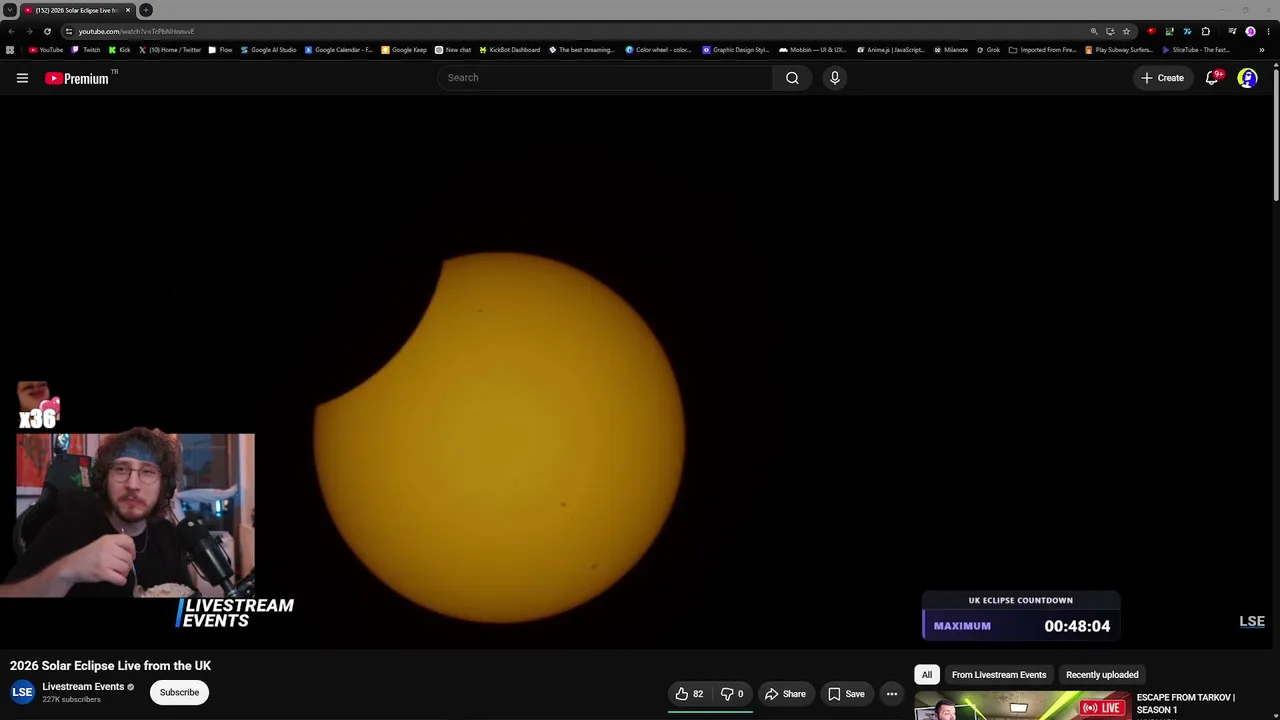The image size is (1280, 720).
Task: Reload the page in browser
Action: click(47, 31)
